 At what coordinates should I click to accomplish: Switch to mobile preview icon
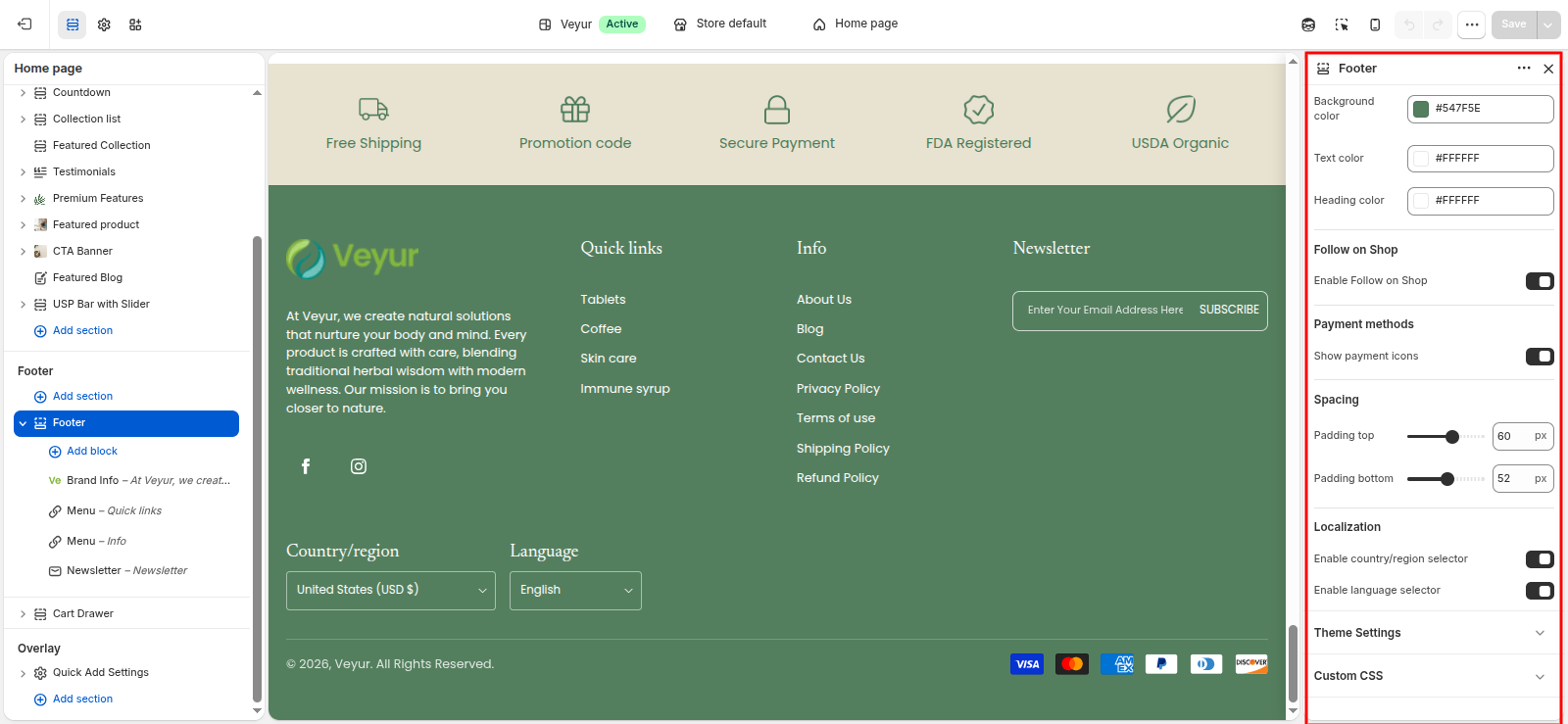tap(1375, 24)
